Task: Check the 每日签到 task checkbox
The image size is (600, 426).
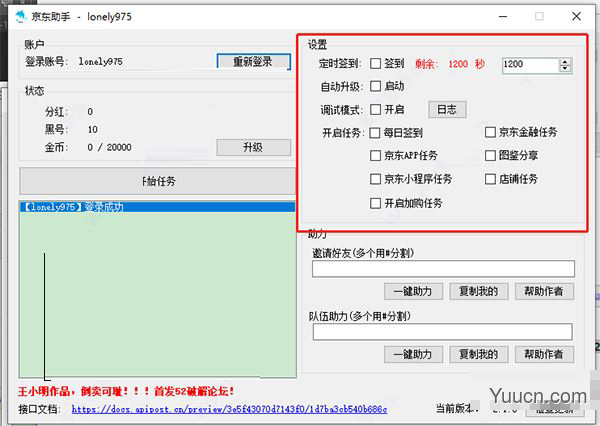Action: tap(375, 133)
